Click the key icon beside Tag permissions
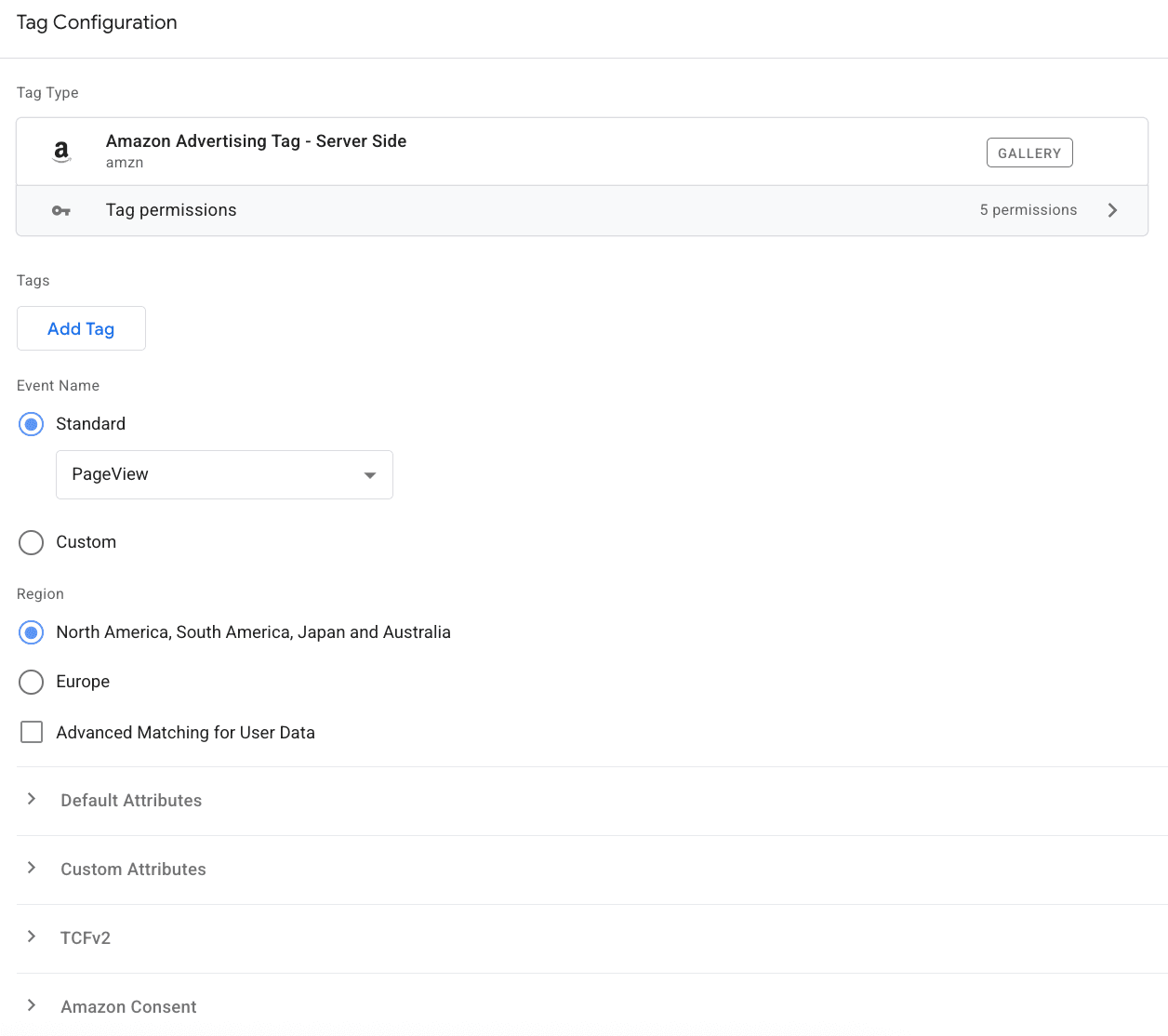 [x=61, y=211]
